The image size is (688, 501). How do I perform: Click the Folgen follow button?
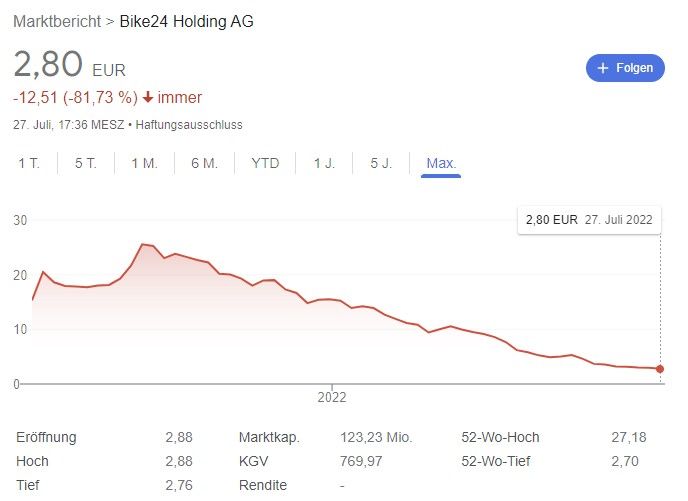pos(625,68)
